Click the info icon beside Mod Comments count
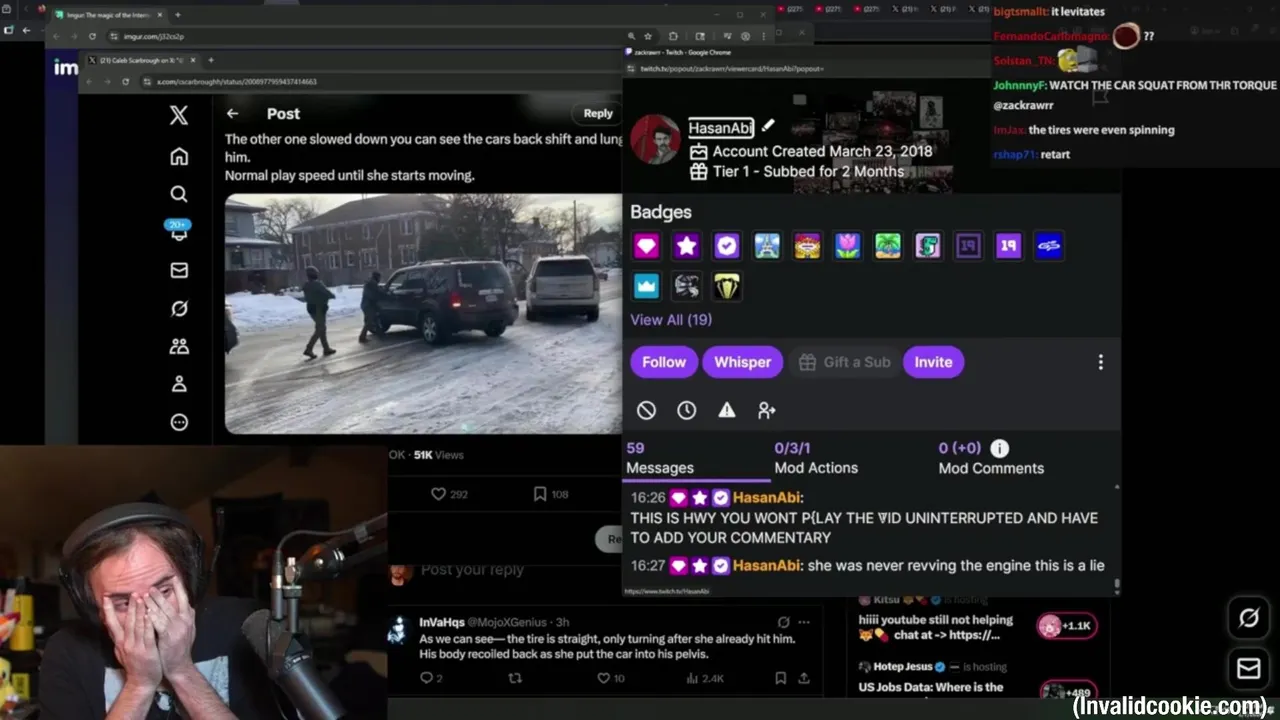The height and width of the screenshot is (720, 1280). pyautogui.click(x=999, y=448)
